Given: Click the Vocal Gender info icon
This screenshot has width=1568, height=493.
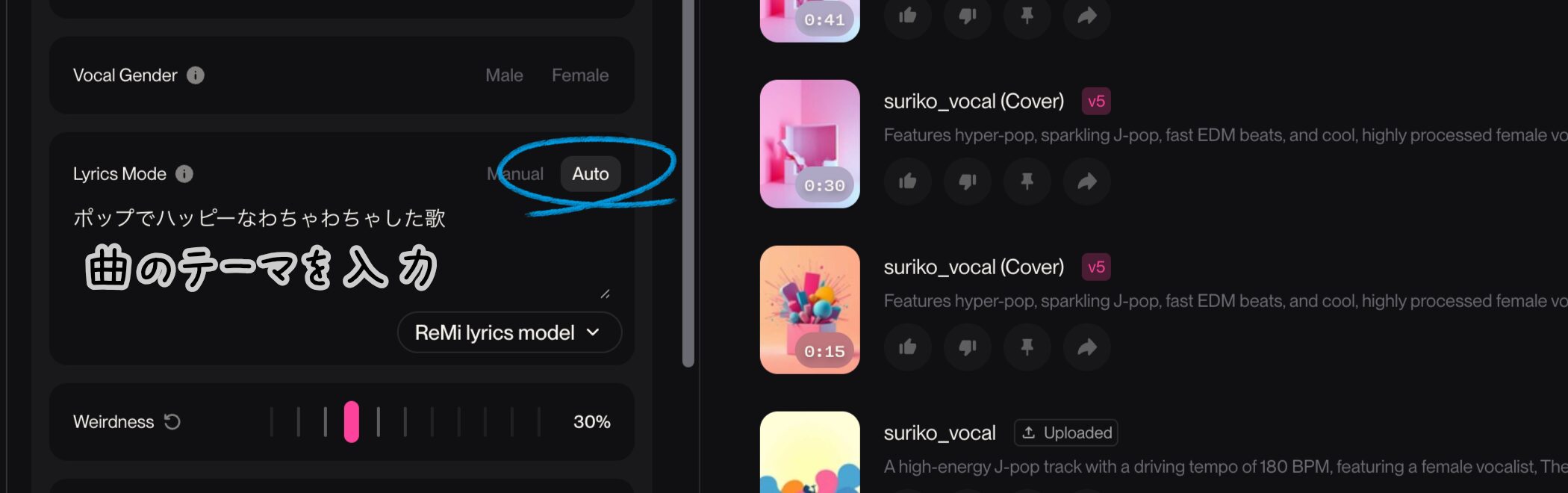Looking at the screenshot, I should 196,75.
